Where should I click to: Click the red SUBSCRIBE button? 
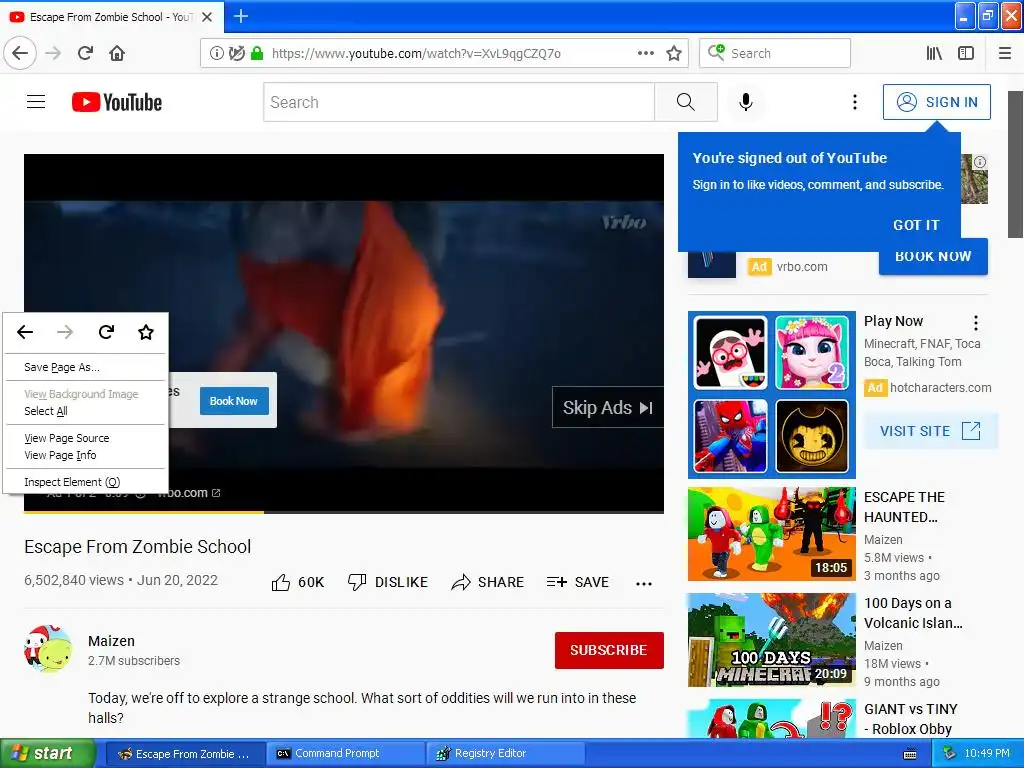[x=609, y=650]
